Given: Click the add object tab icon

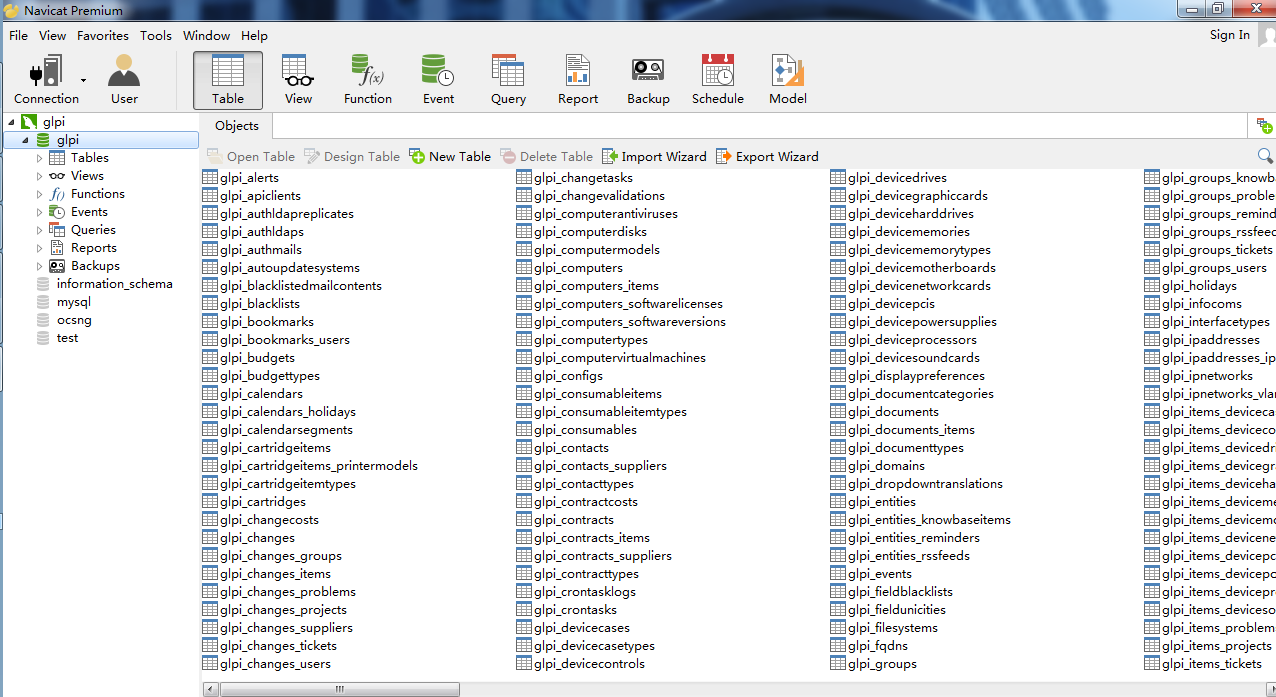Looking at the screenshot, I should pos(1265,126).
